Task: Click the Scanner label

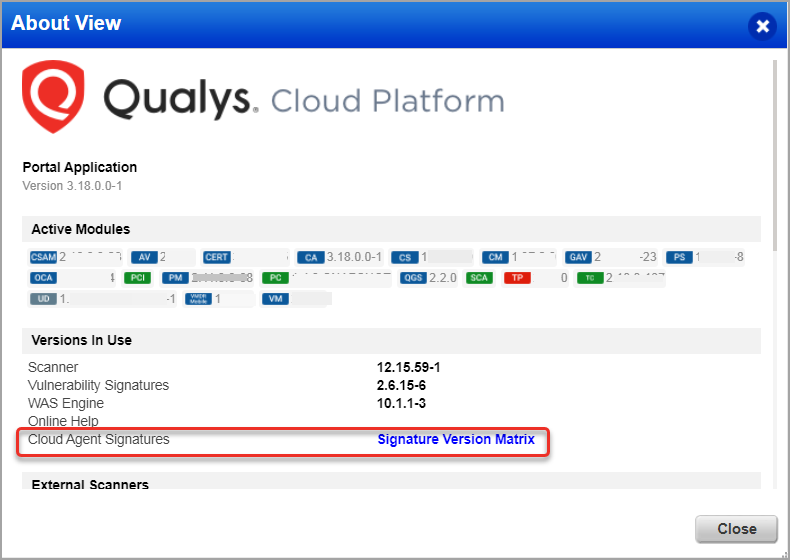Action: pyautogui.click(x=53, y=367)
